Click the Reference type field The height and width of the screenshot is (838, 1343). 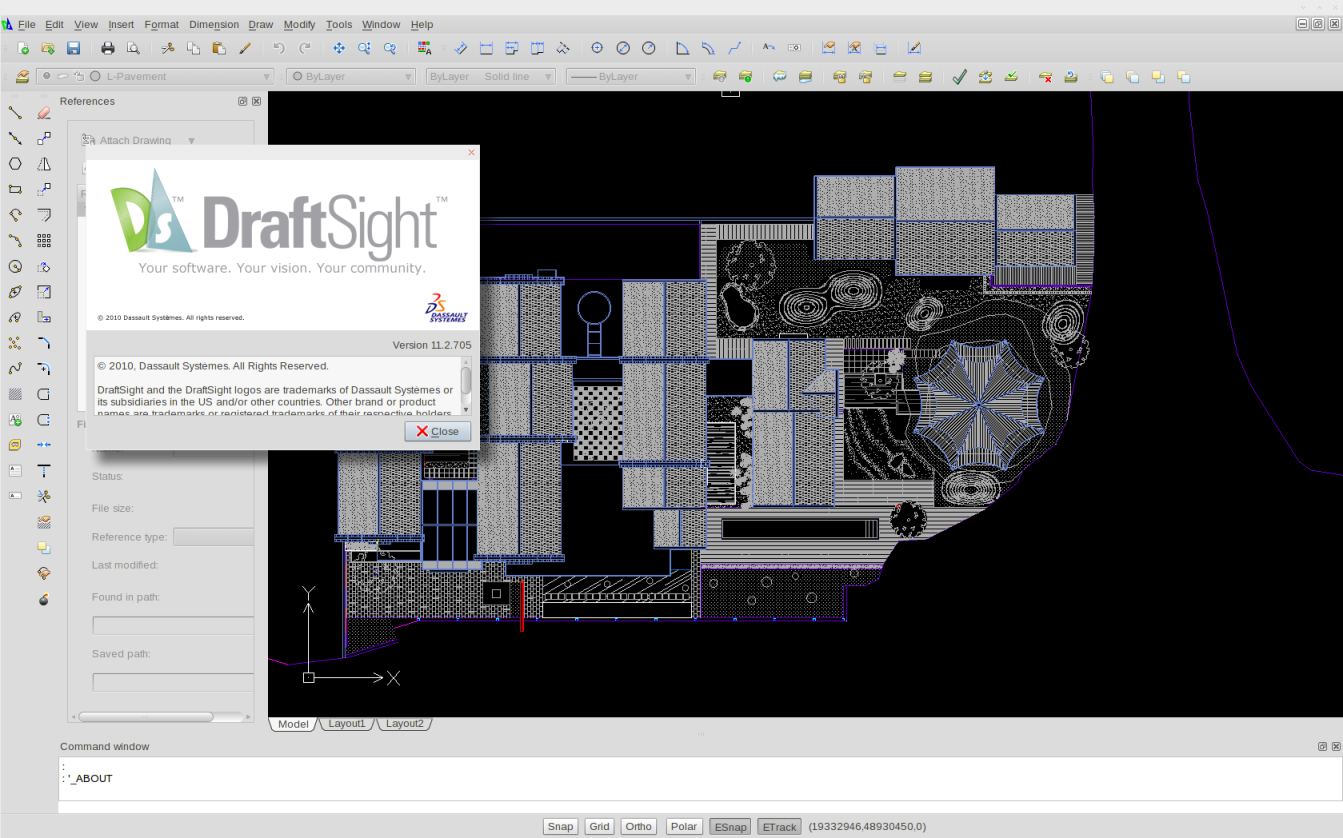[213, 537]
